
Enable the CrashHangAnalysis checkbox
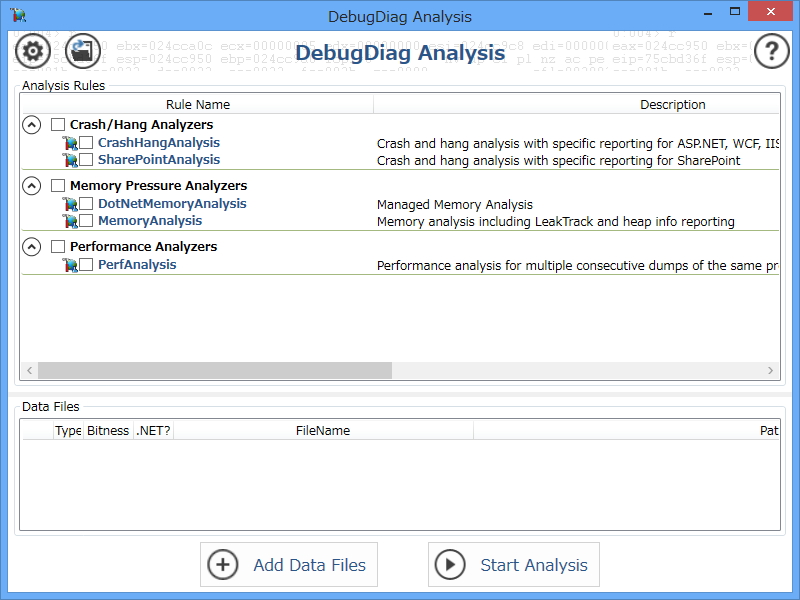pos(84,142)
